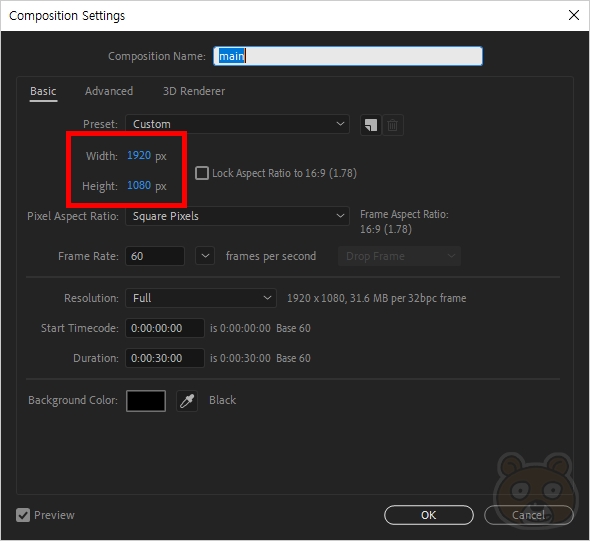Click the 1920 x 1080 memory info text

pos(376,298)
